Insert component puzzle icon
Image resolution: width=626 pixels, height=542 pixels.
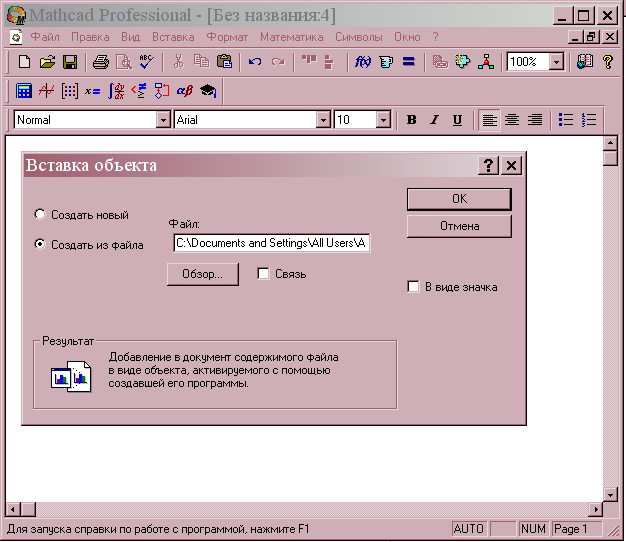(x=463, y=62)
